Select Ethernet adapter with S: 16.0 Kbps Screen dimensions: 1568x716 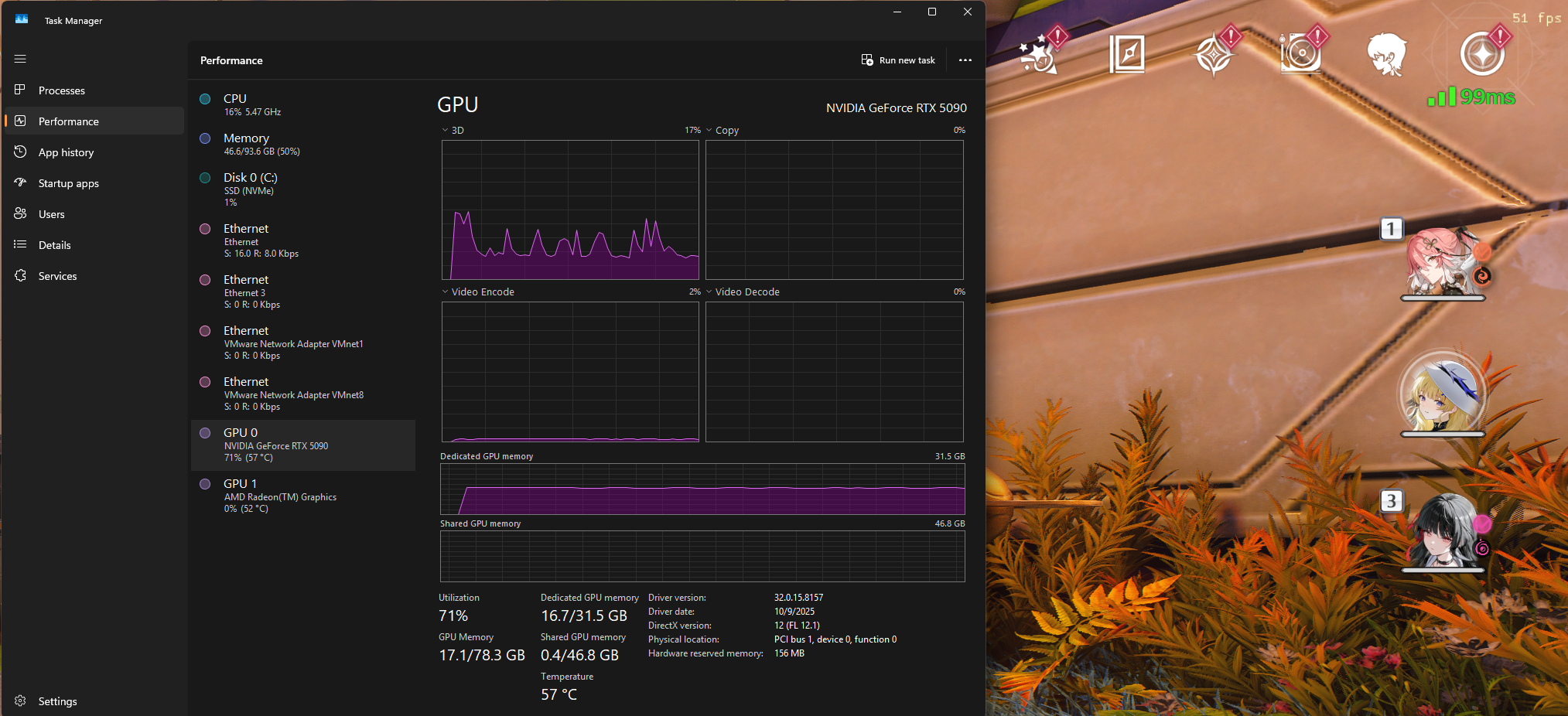(x=303, y=240)
